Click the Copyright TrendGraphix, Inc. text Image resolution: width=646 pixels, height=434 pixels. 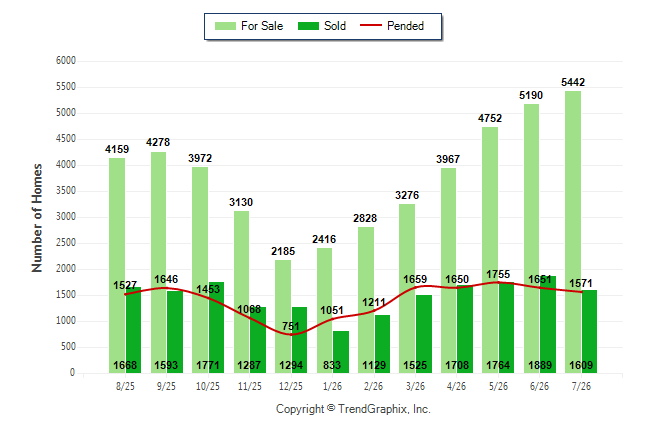click(x=353, y=409)
